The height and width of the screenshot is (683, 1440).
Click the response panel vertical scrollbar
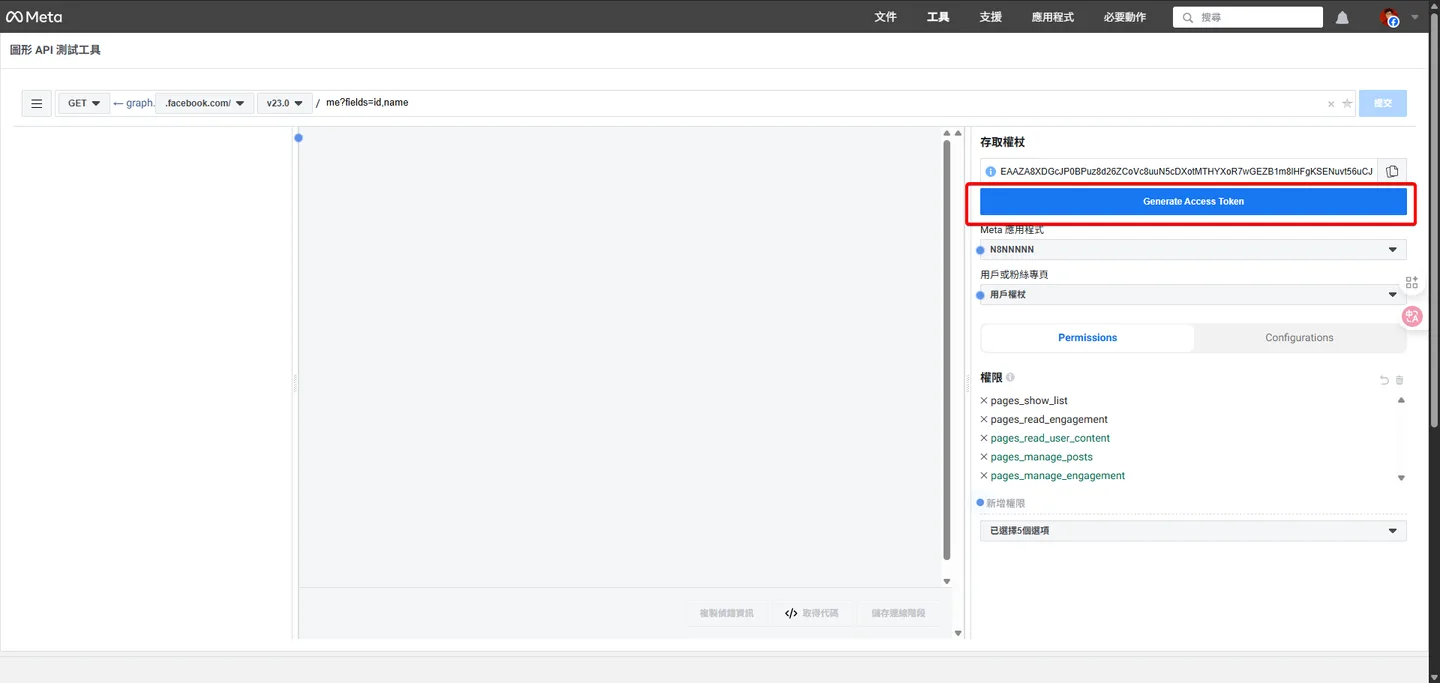[x=947, y=350]
